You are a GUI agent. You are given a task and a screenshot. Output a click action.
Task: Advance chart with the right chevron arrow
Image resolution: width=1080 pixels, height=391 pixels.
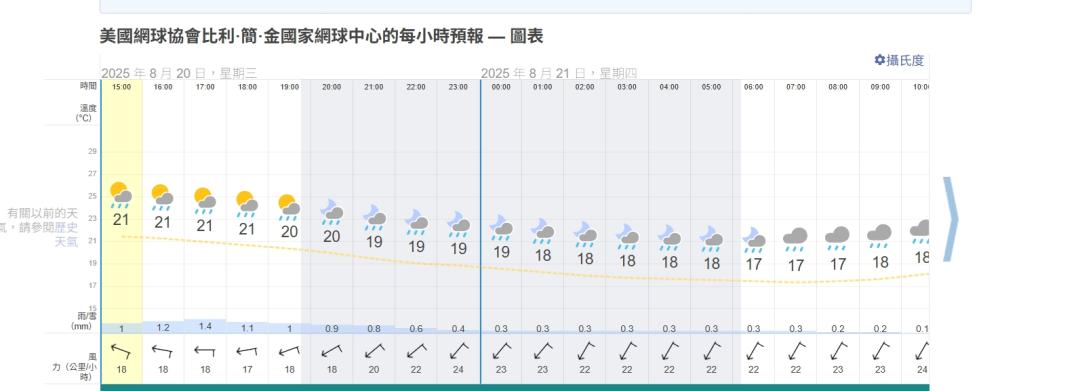(x=951, y=220)
